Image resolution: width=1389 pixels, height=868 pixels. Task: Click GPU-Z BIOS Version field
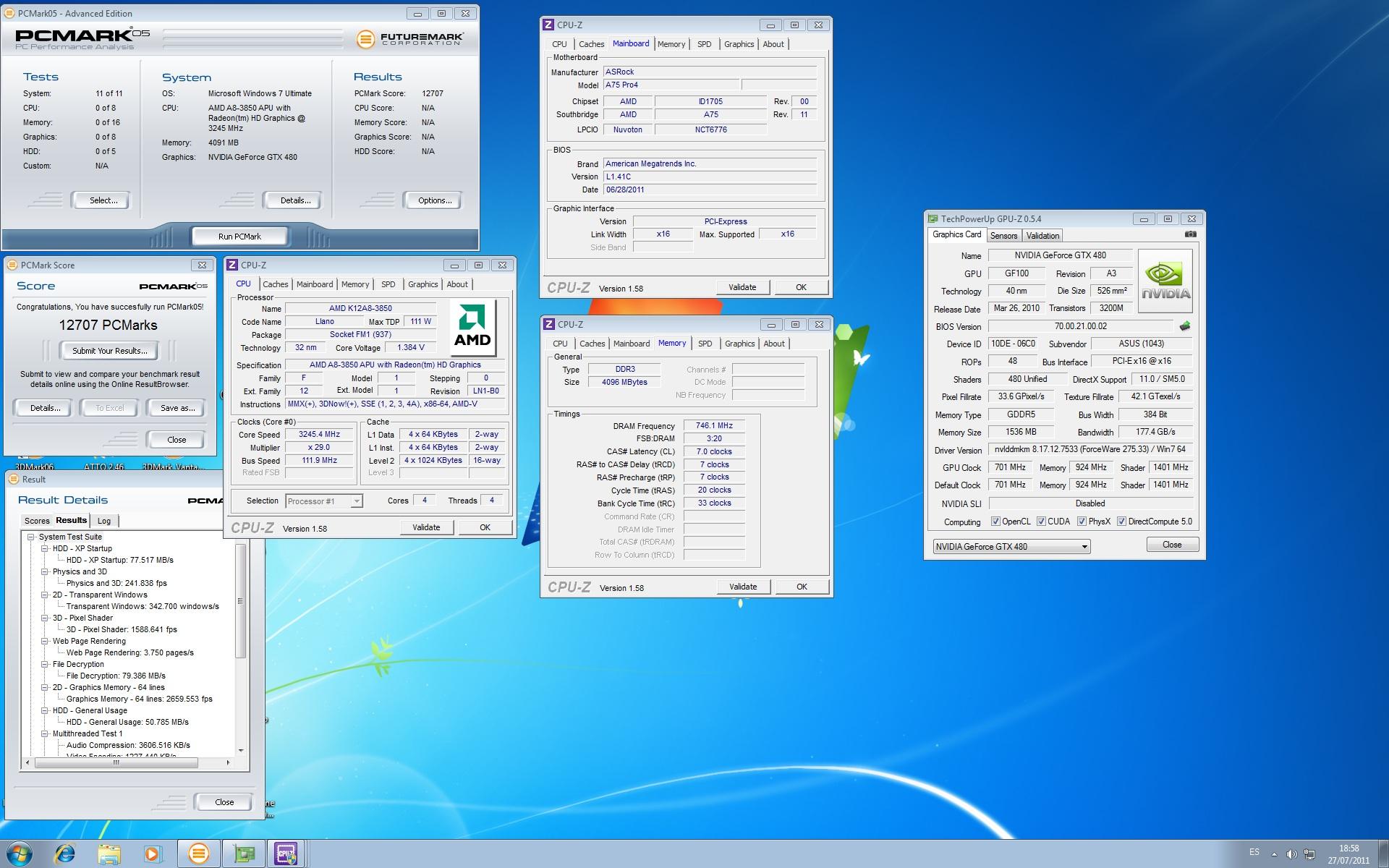point(1080,326)
